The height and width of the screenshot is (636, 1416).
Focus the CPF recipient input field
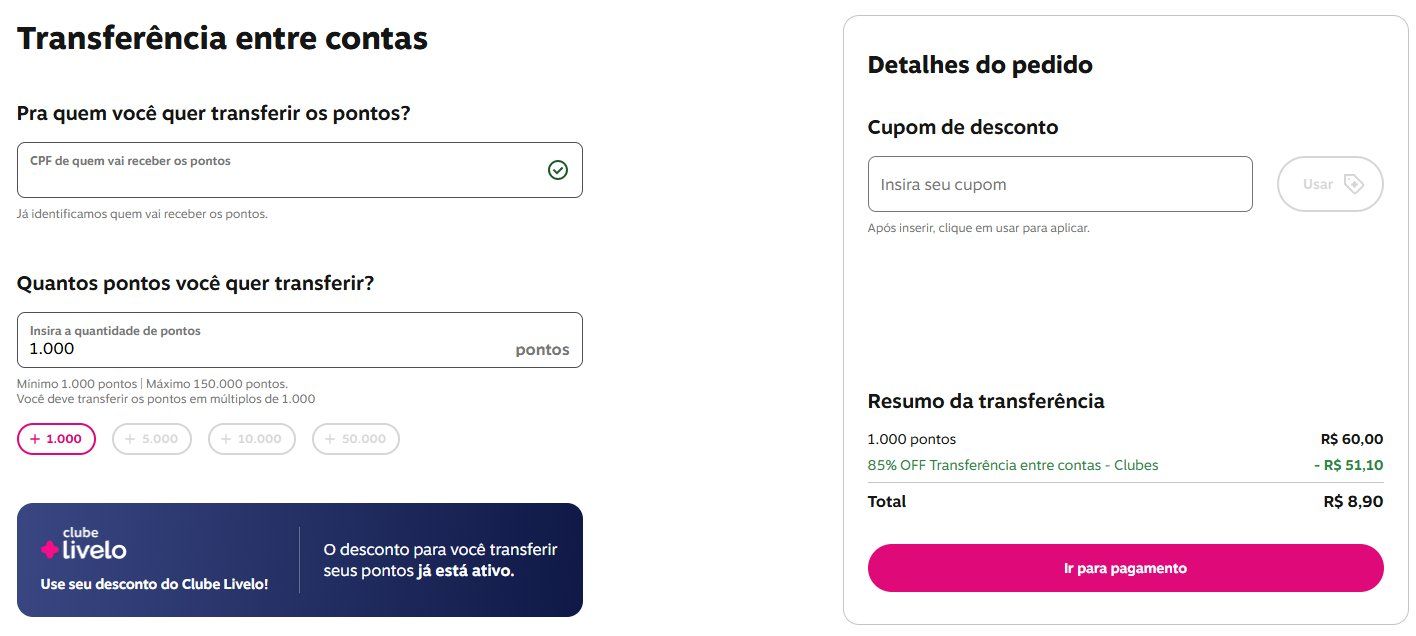[x=300, y=170]
